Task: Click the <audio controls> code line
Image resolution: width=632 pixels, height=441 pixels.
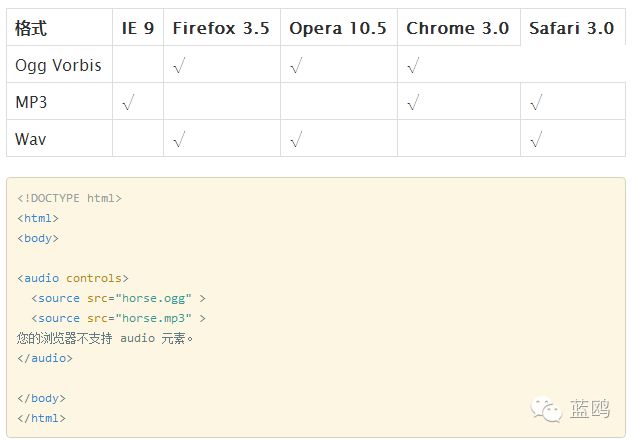Action: click(73, 278)
